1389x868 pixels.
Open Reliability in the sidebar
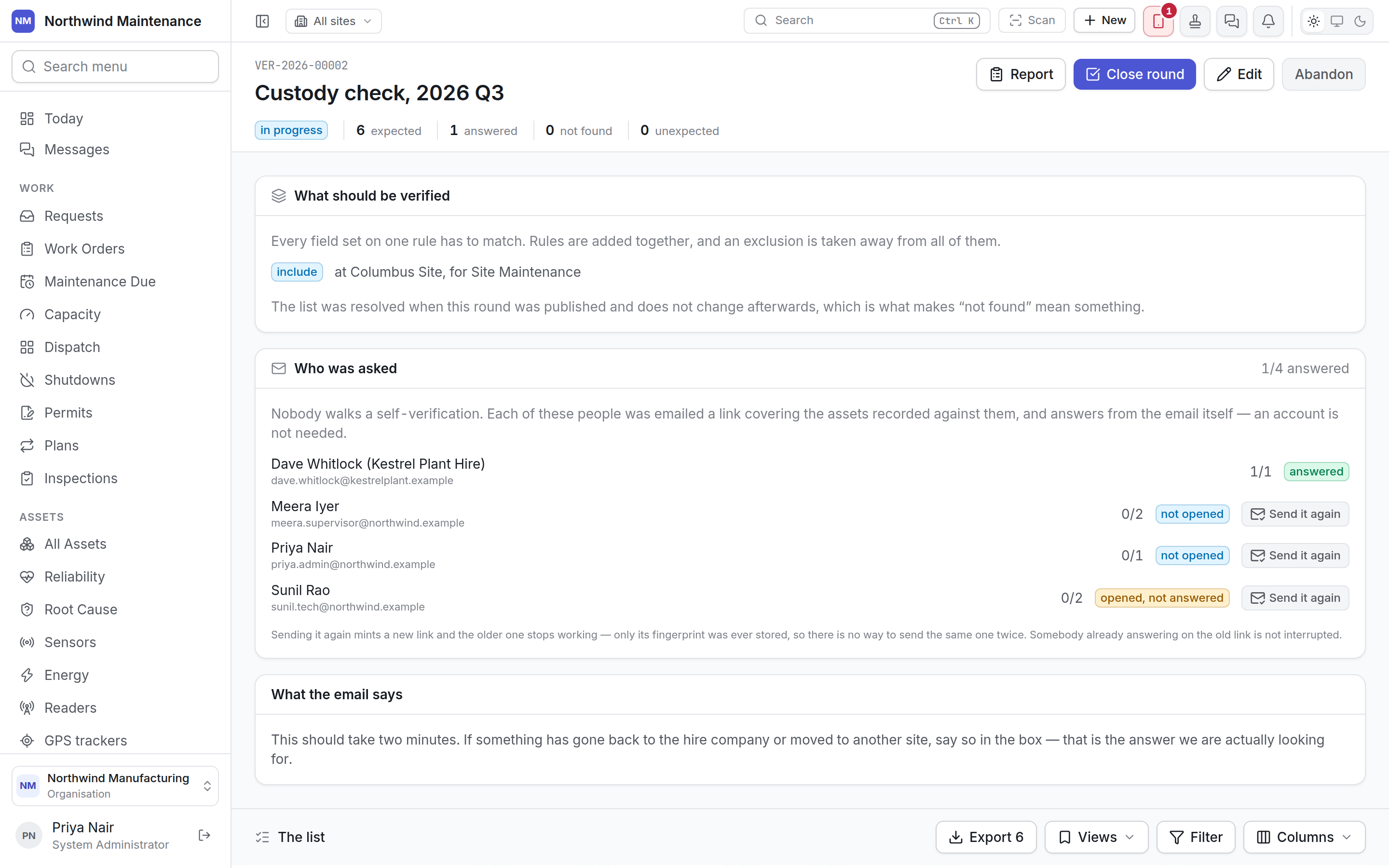(x=115, y=576)
